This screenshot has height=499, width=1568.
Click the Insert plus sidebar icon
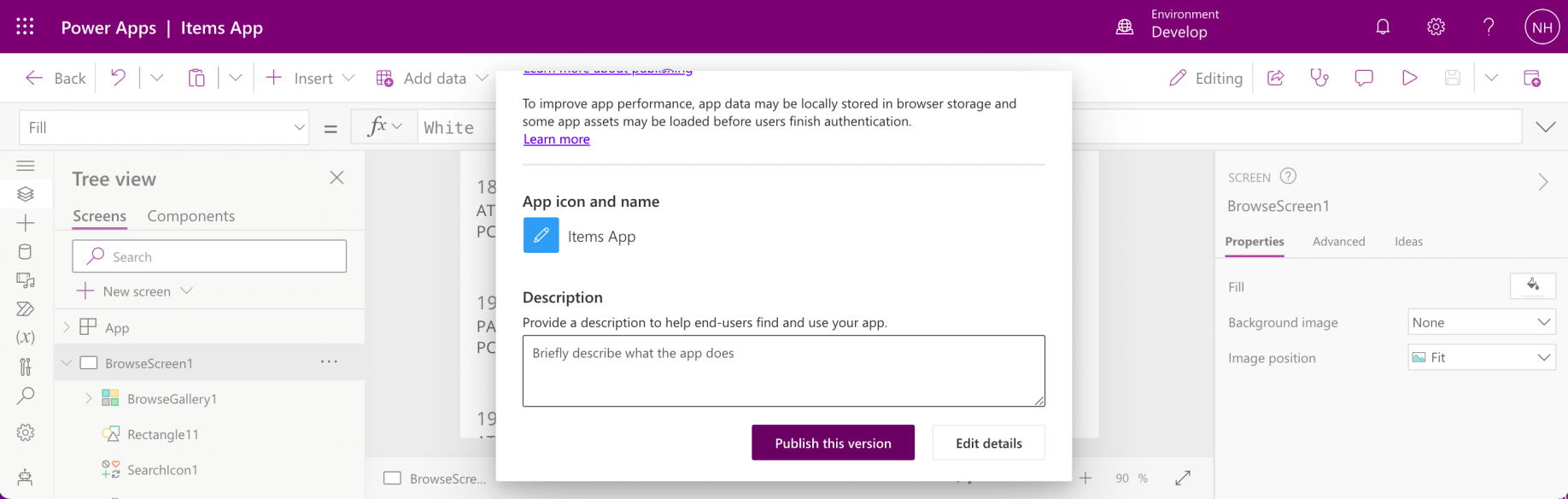click(x=26, y=223)
